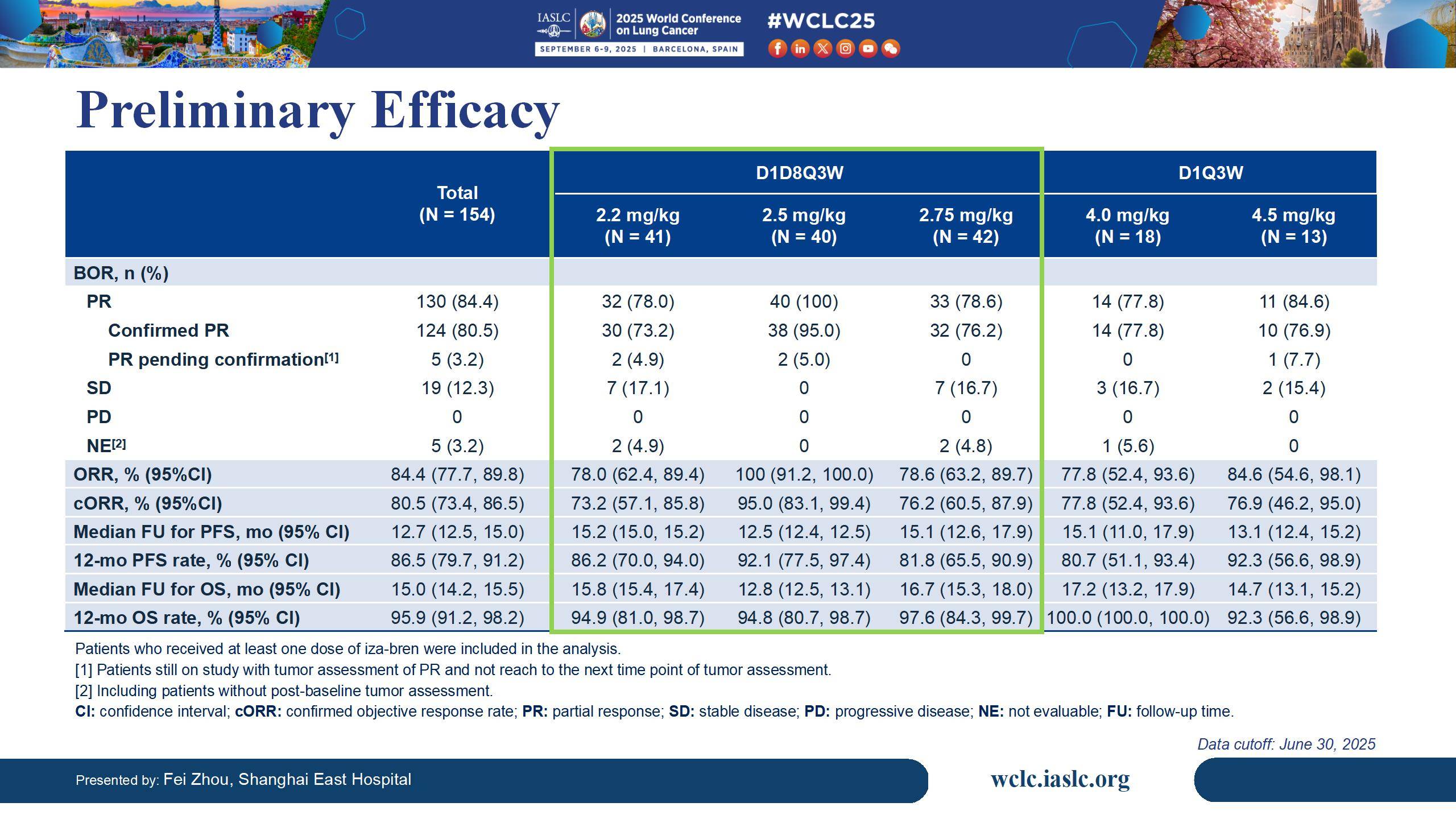
Task: Click the WeChat icon in header
Action: 891,49
